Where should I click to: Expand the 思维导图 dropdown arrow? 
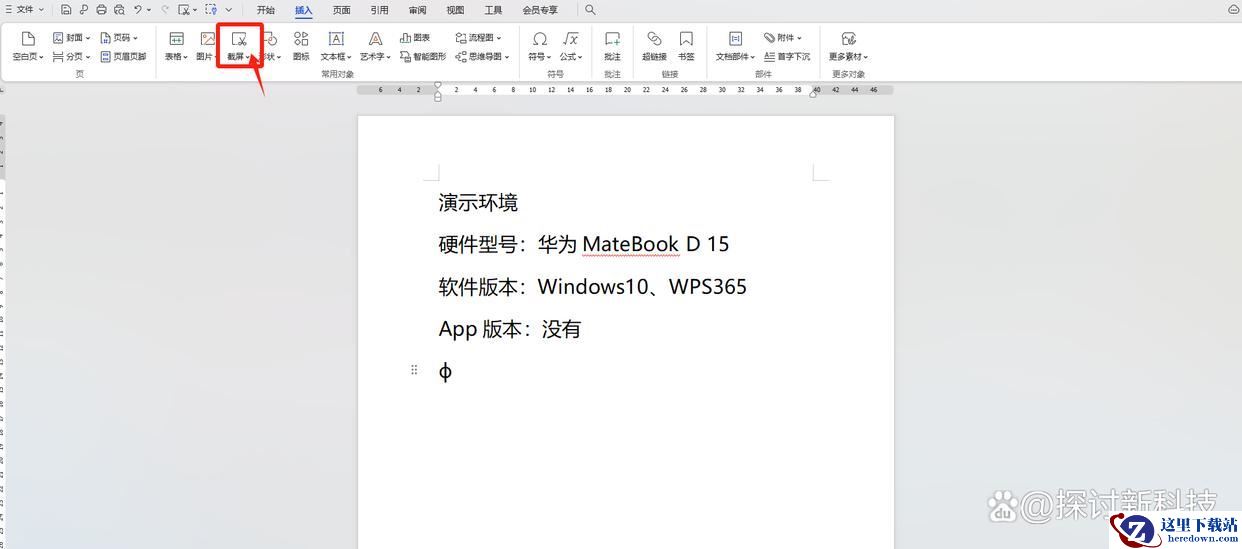(507, 57)
